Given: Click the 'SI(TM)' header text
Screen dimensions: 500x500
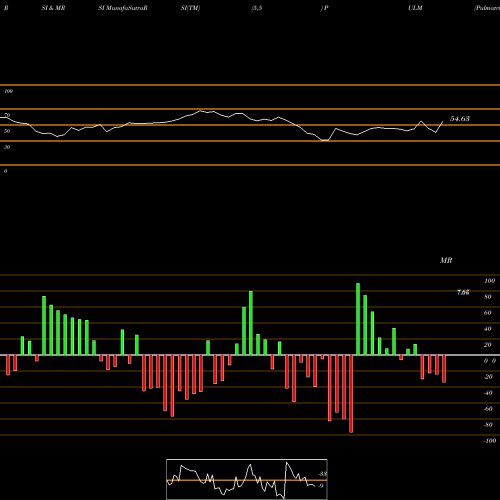Looking at the screenshot, I should (x=190, y=8).
